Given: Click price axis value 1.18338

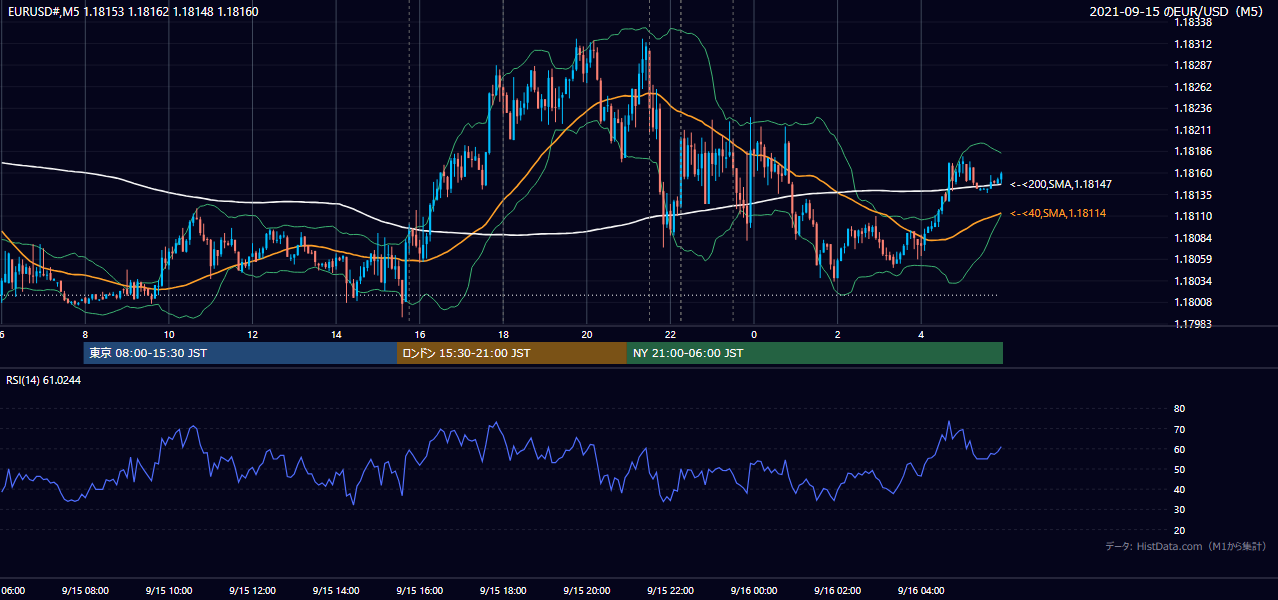Looking at the screenshot, I should 1194,22.
